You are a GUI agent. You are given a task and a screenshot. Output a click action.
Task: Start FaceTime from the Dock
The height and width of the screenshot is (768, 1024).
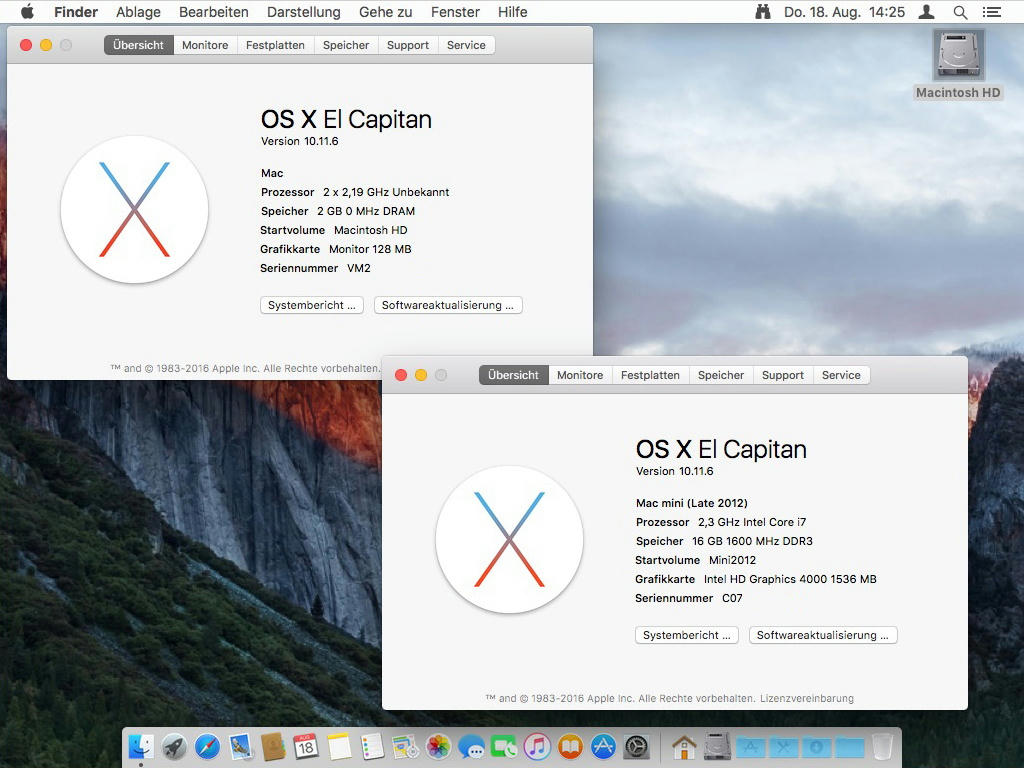(504, 746)
